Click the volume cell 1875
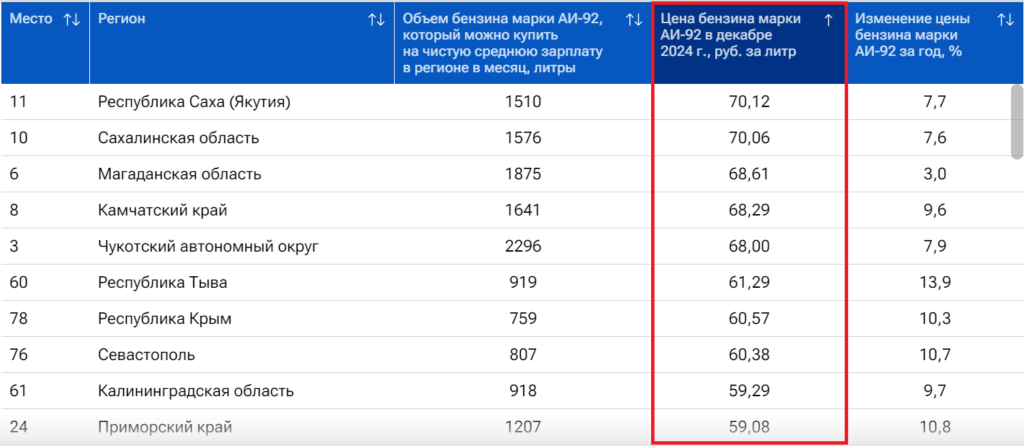Viewport: 1024px width, 446px height. click(523, 174)
